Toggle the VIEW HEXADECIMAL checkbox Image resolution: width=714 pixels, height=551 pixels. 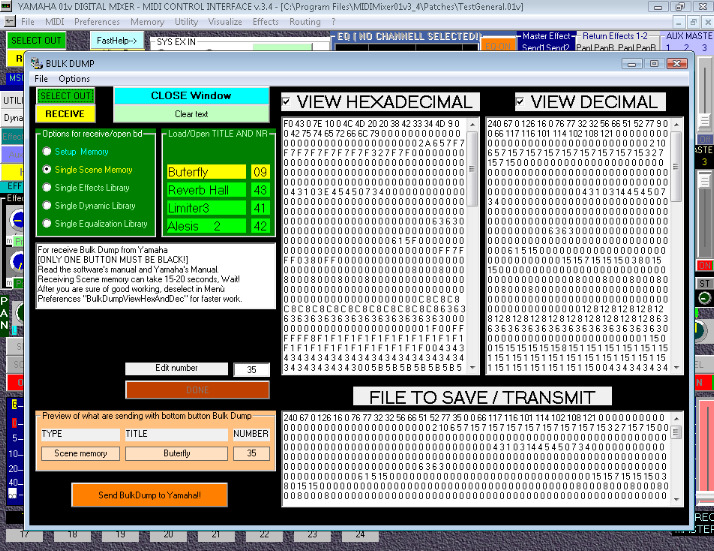pyautogui.click(x=286, y=101)
